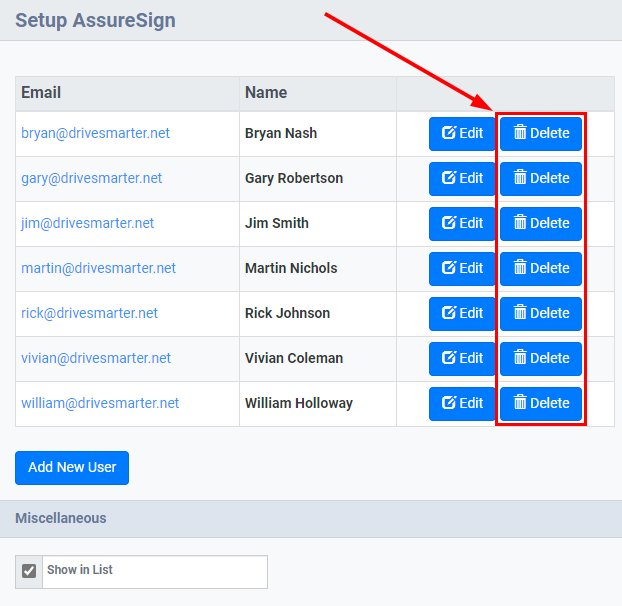This screenshot has height=606, width=622.
Task: Delete Gary Robertson's account
Action: coord(541,178)
